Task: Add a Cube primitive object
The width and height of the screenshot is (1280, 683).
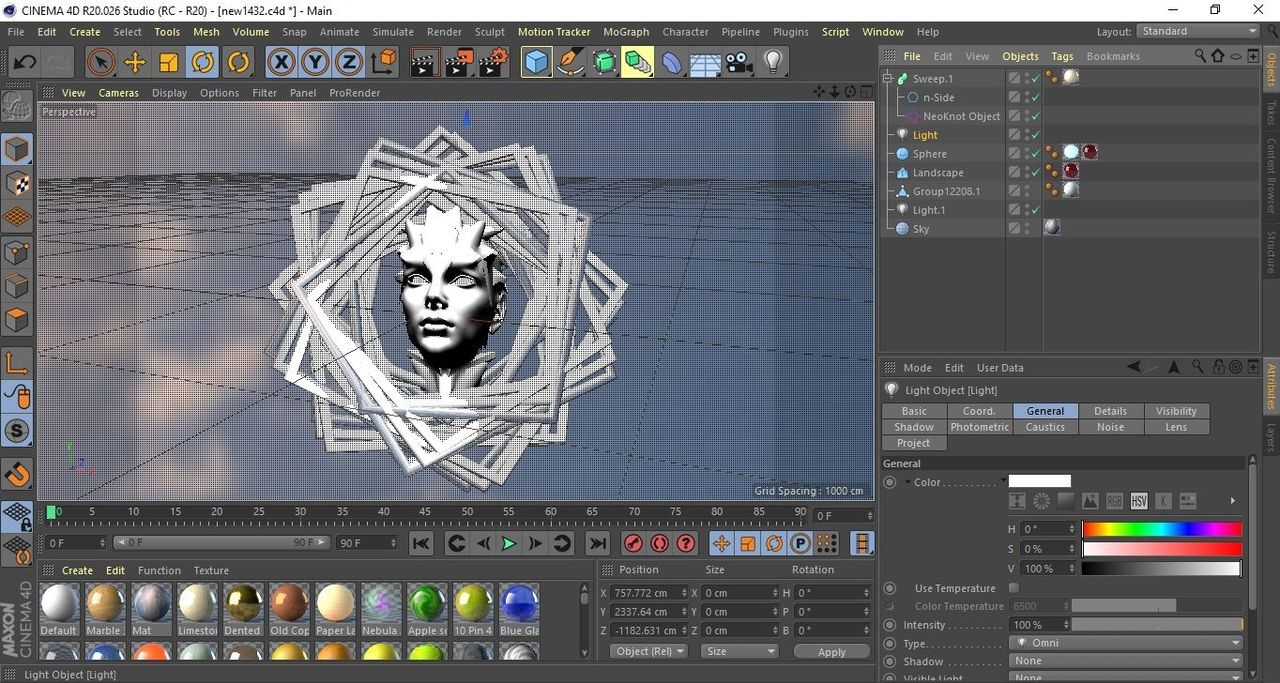Action: point(537,62)
